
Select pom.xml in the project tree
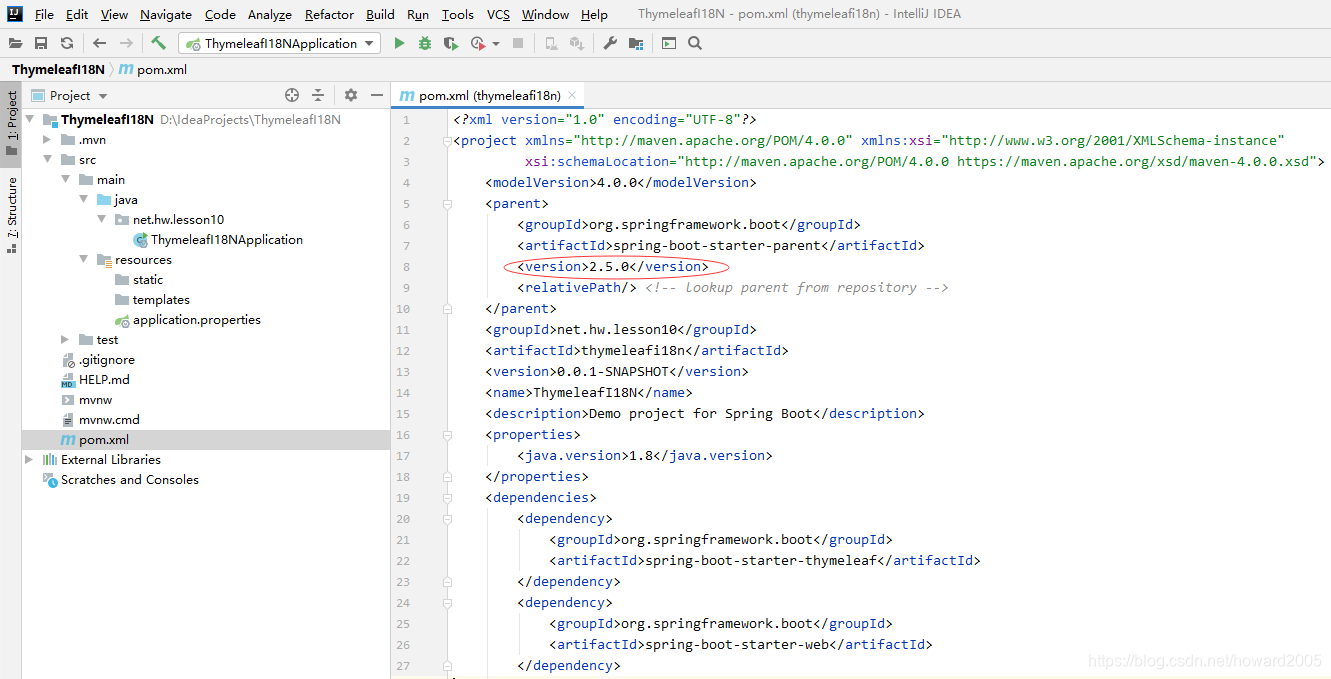click(x=104, y=440)
